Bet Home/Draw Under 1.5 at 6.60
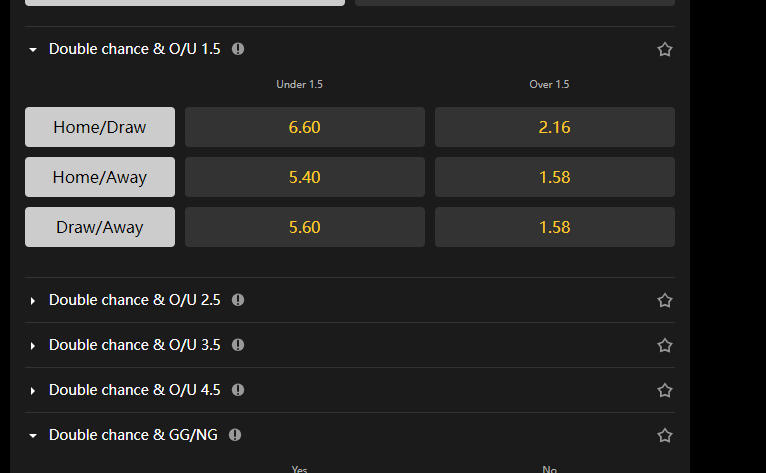Image resolution: width=766 pixels, height=473 pixels. [x=304, y=127]
